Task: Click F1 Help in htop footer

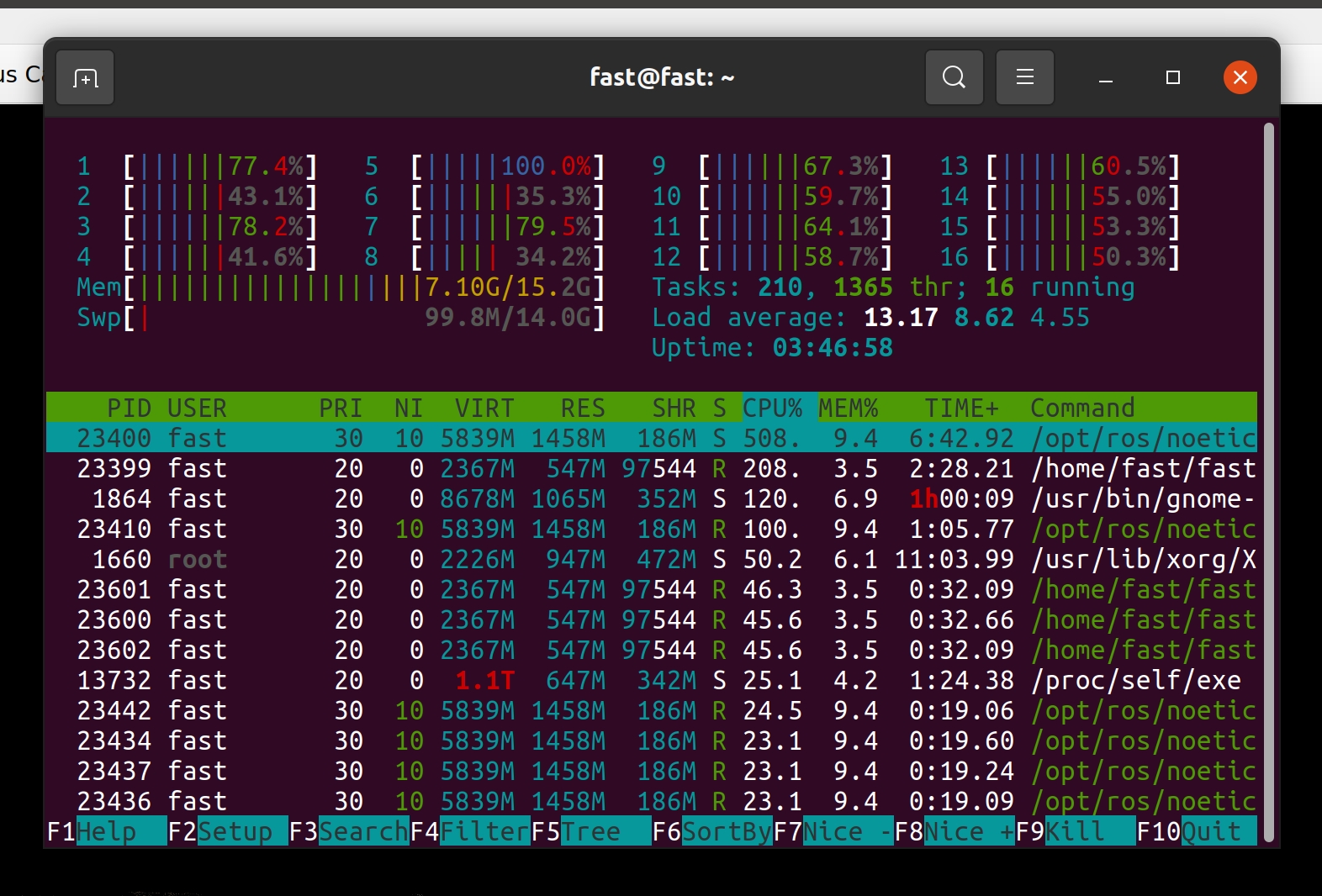Action: (x=107, y=831)
